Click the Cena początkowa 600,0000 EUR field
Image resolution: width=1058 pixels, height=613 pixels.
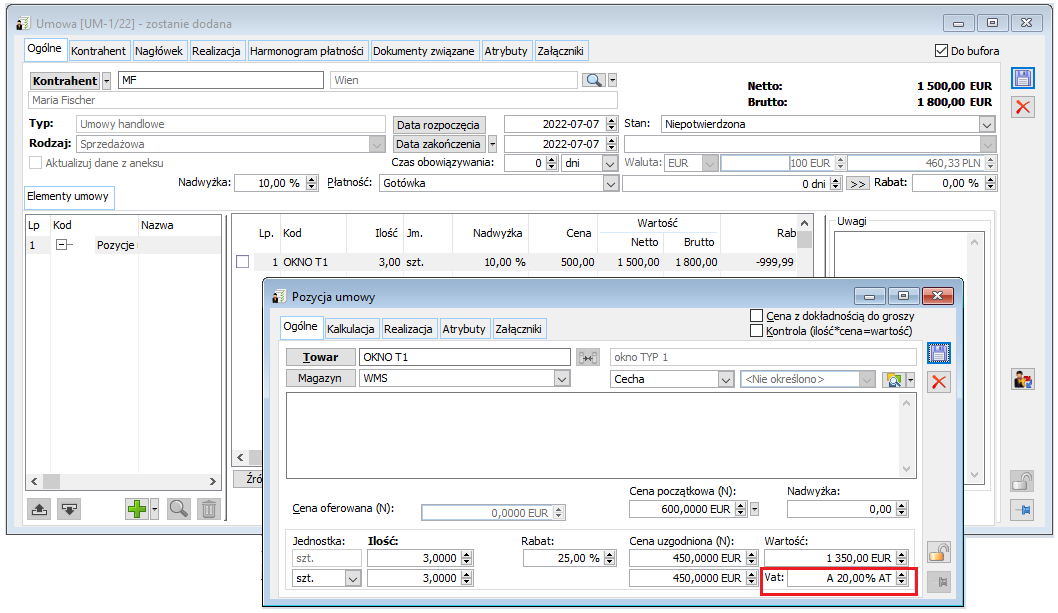(688, 509)
